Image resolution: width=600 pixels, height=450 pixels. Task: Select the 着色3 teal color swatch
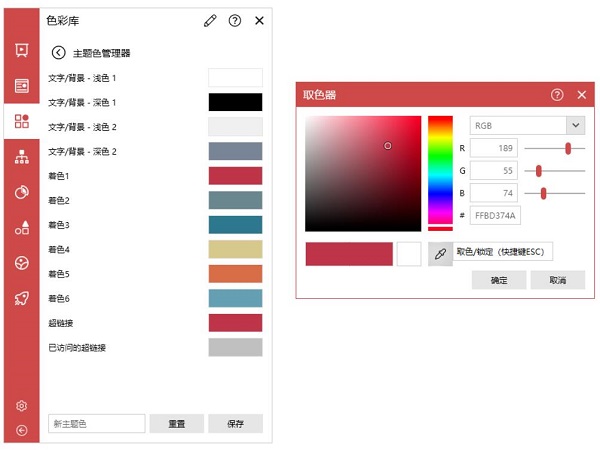(x=235, y=225)
